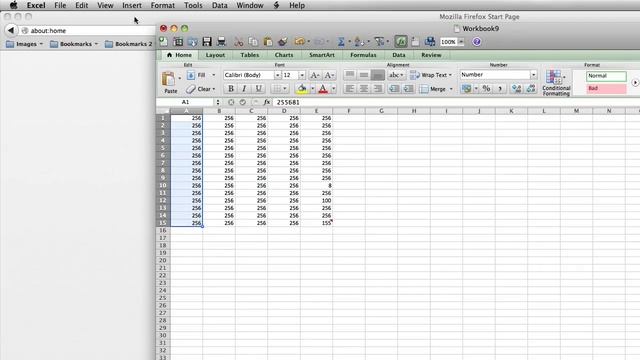Click the Print icon in toolbar
640x360 pixels.
pos(221,41)
